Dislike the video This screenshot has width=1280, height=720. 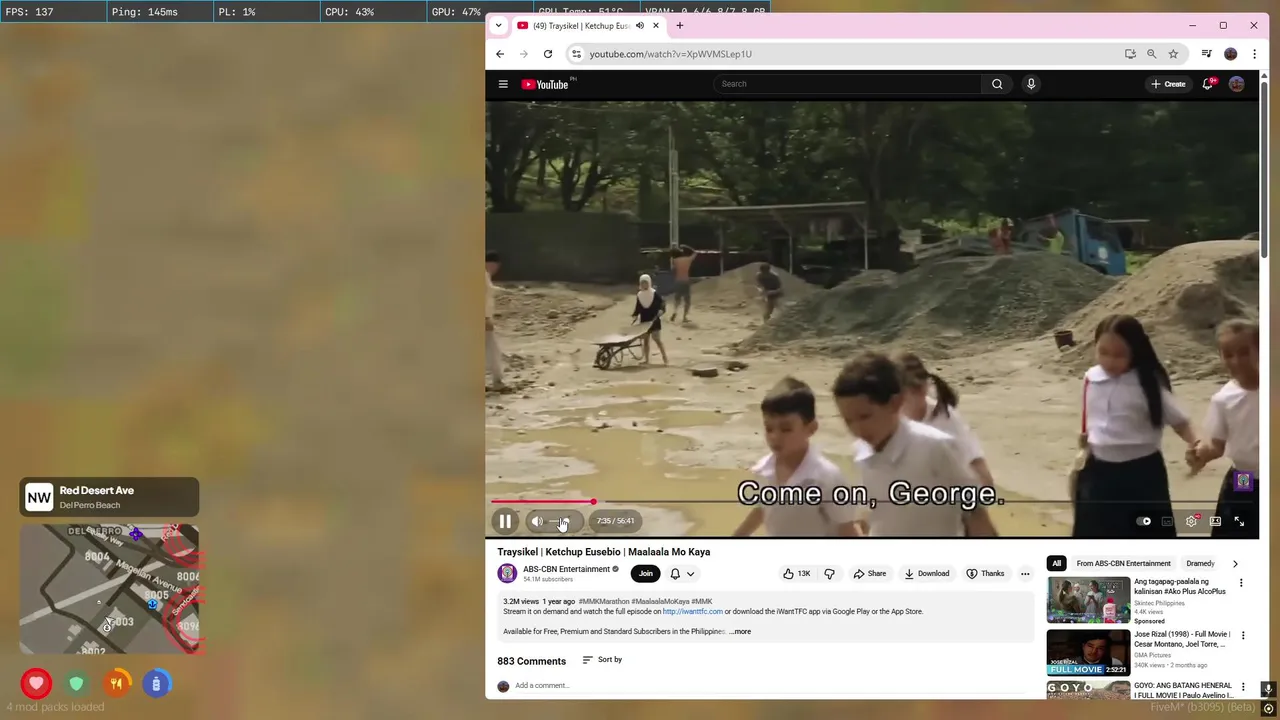click(829, 574)
